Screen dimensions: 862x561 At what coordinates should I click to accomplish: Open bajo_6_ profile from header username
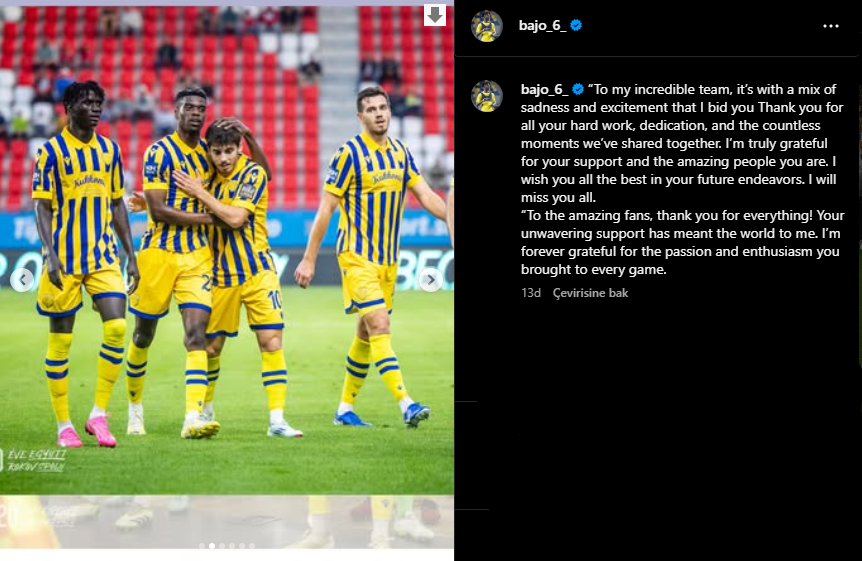coord(543,26)
